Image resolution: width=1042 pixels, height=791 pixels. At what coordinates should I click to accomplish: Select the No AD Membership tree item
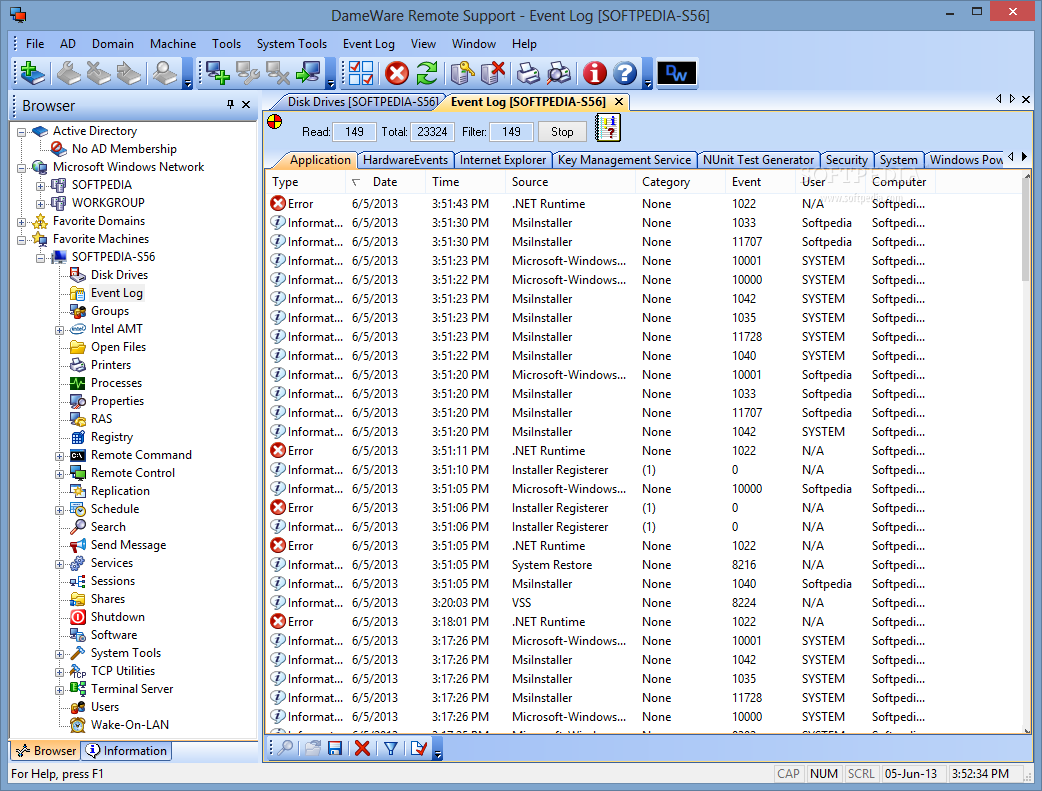[124, 150]
